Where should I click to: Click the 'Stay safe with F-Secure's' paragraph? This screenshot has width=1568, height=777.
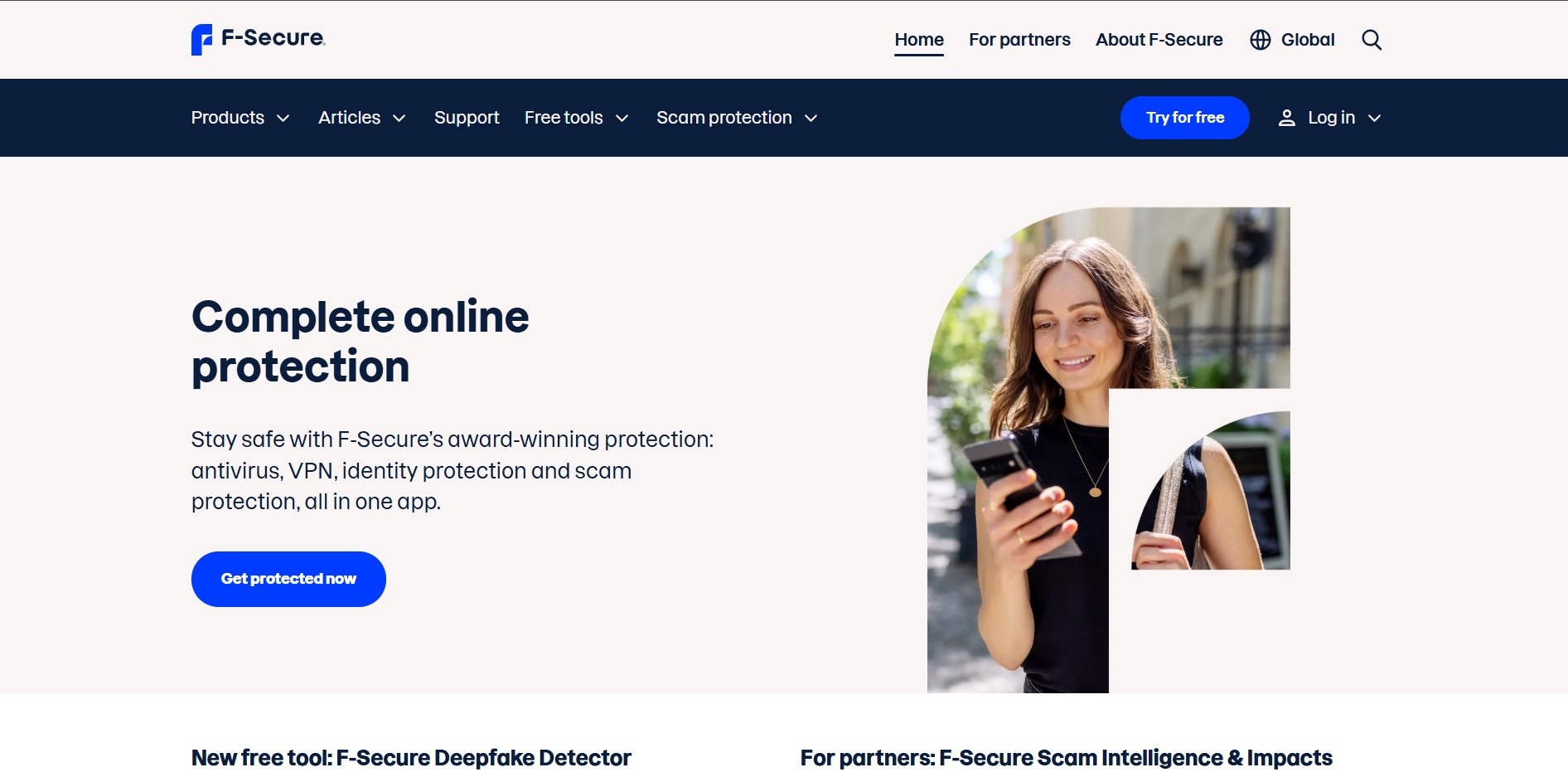click(x=452, y=470)
